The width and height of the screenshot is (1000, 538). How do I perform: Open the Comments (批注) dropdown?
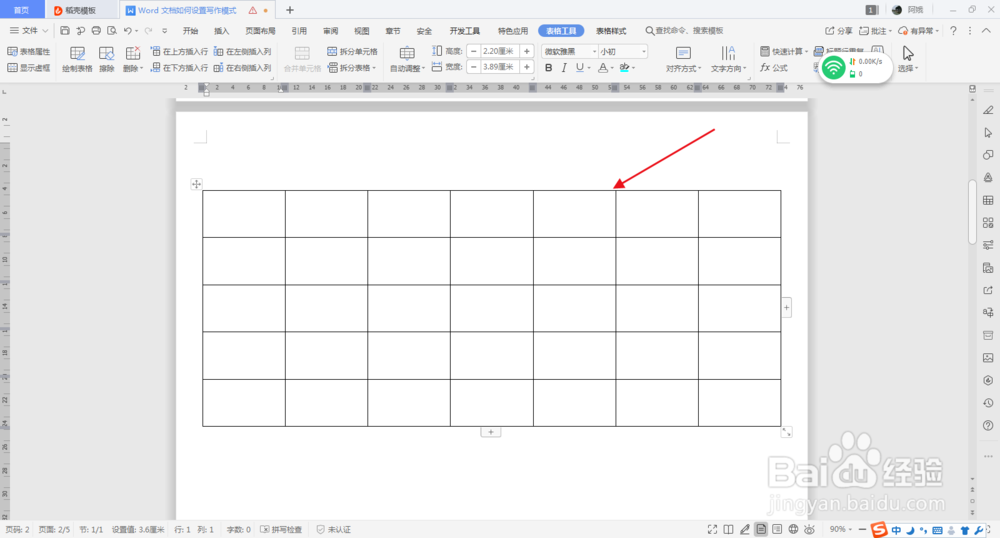[875, 31]
